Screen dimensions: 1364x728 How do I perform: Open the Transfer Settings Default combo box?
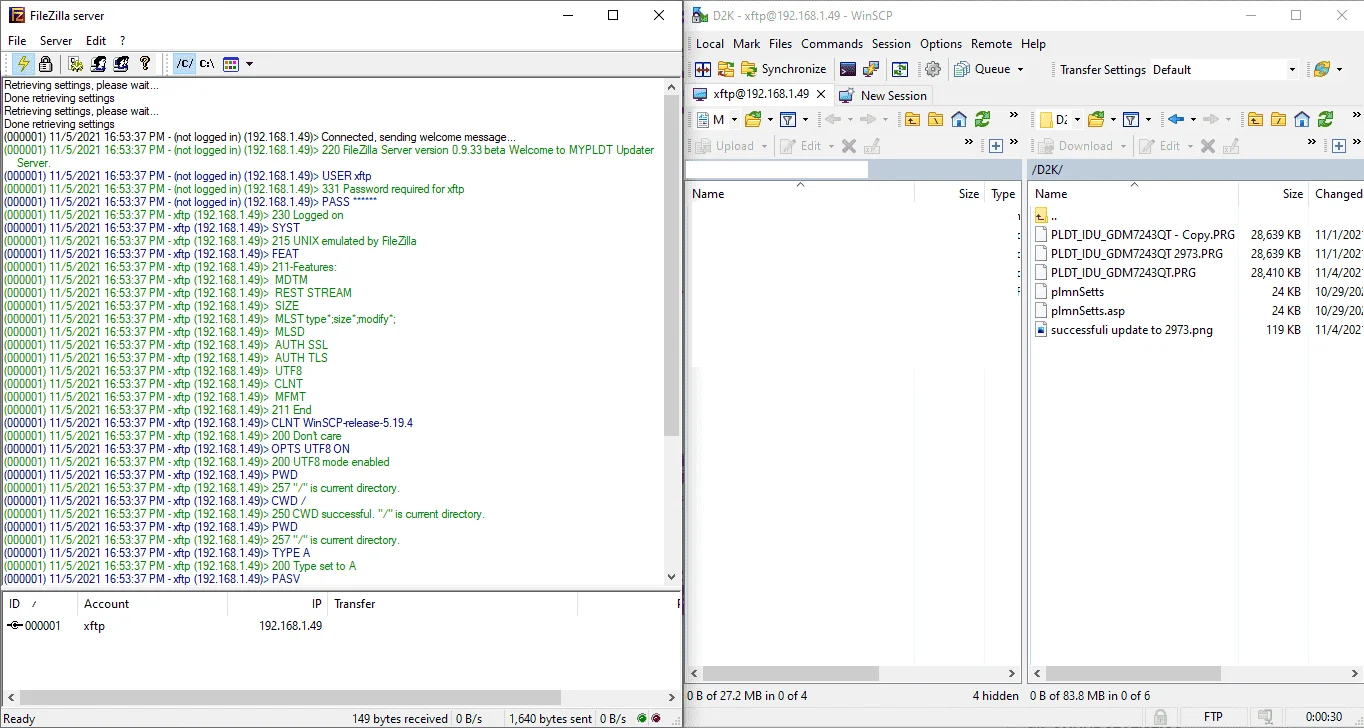tap(1224, 70)
